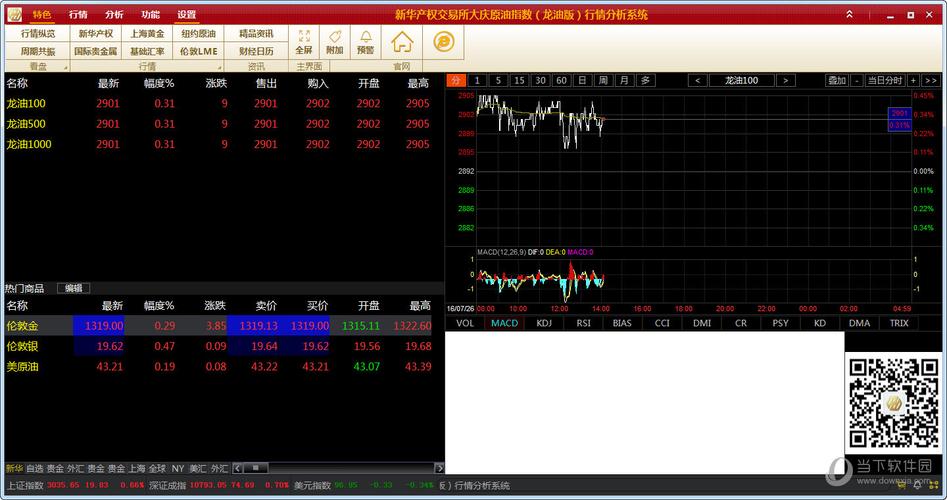The image size is (947, 500).
Task: Switch chart to 60-minute period
Action: (x=561, y=80)
